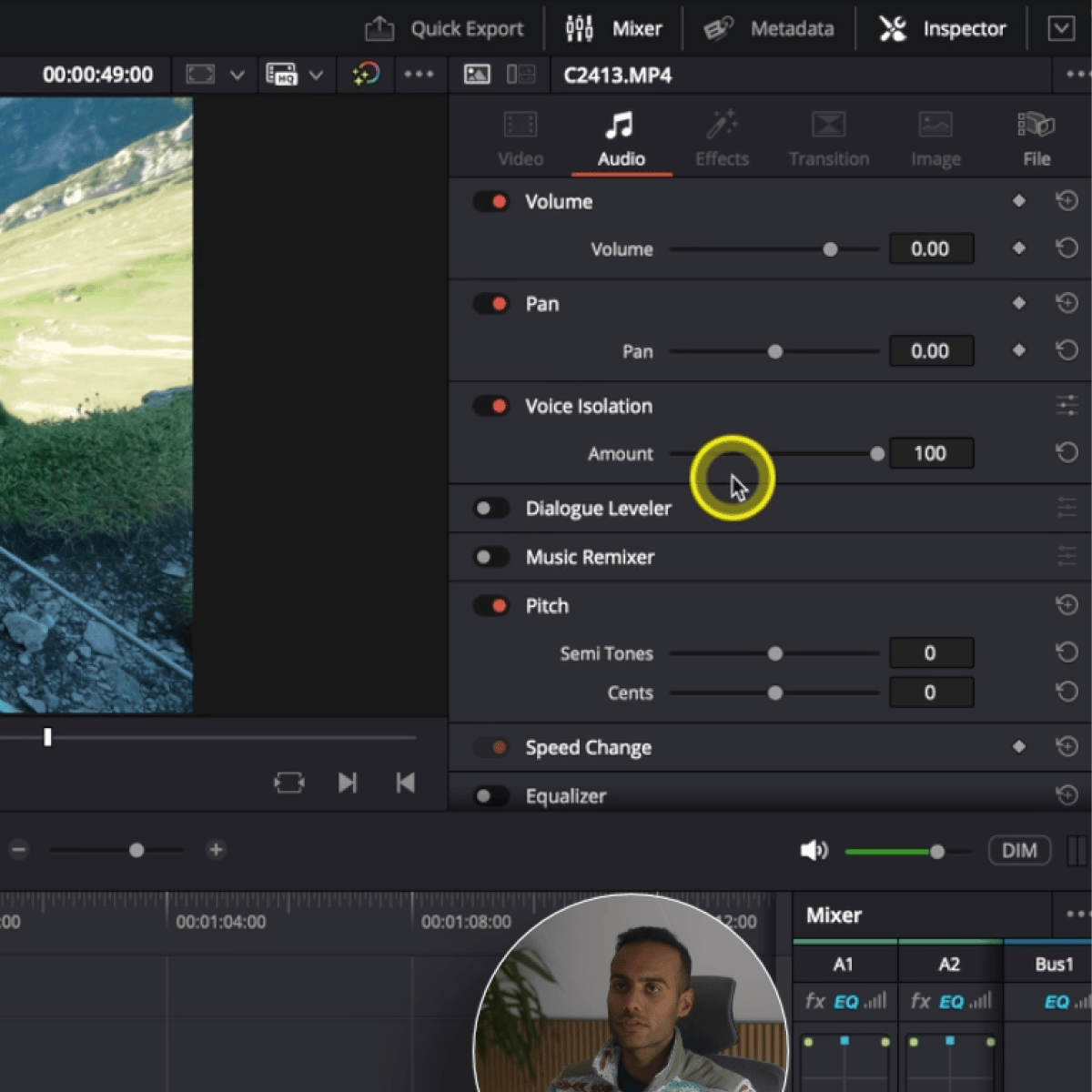This screenshot has width=1092, height=1092.
Task: Reset the Volume section with its reset icon
Action: coord(1067,201)
